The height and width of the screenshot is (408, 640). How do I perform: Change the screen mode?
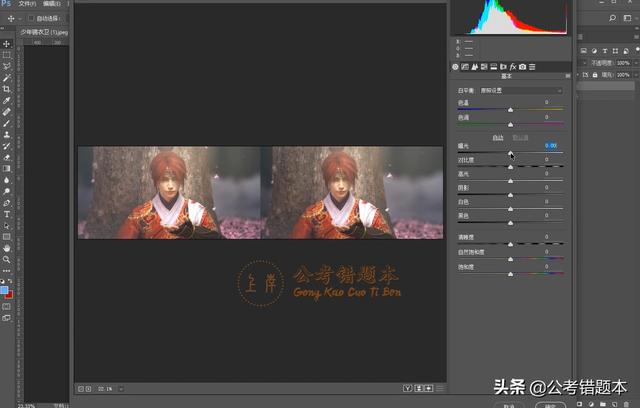(x=7, y=318)
